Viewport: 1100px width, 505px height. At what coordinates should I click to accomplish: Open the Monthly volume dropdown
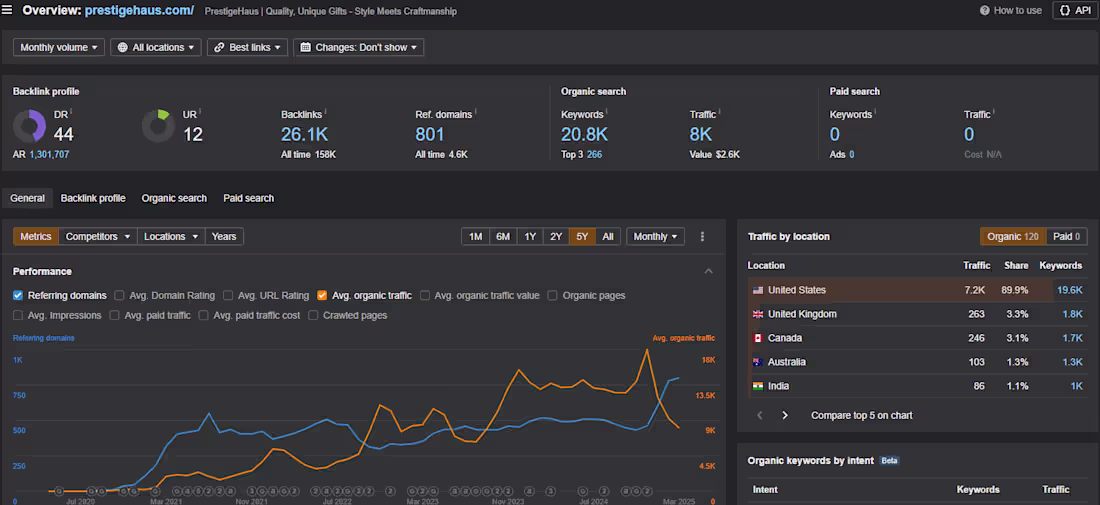(x=60, y=47)
